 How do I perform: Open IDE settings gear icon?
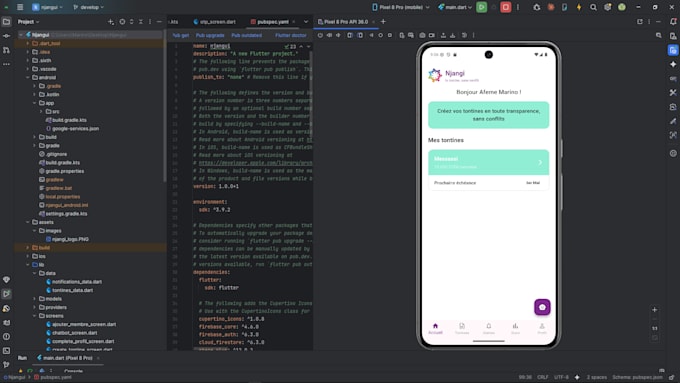point(608,7)
